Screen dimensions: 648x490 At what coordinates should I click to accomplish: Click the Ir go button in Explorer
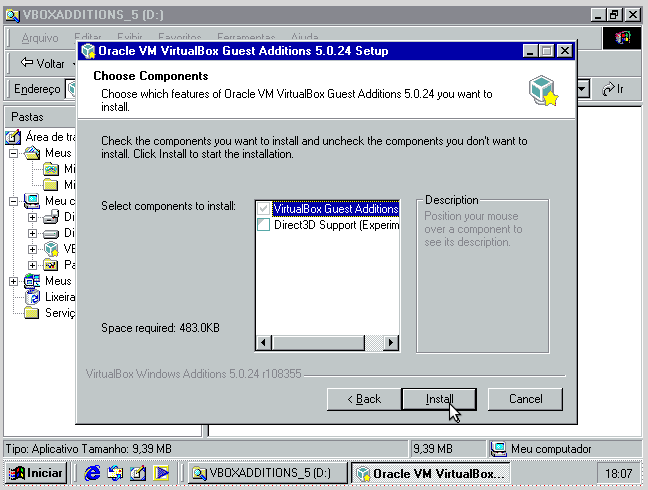[x=613, y=89]
